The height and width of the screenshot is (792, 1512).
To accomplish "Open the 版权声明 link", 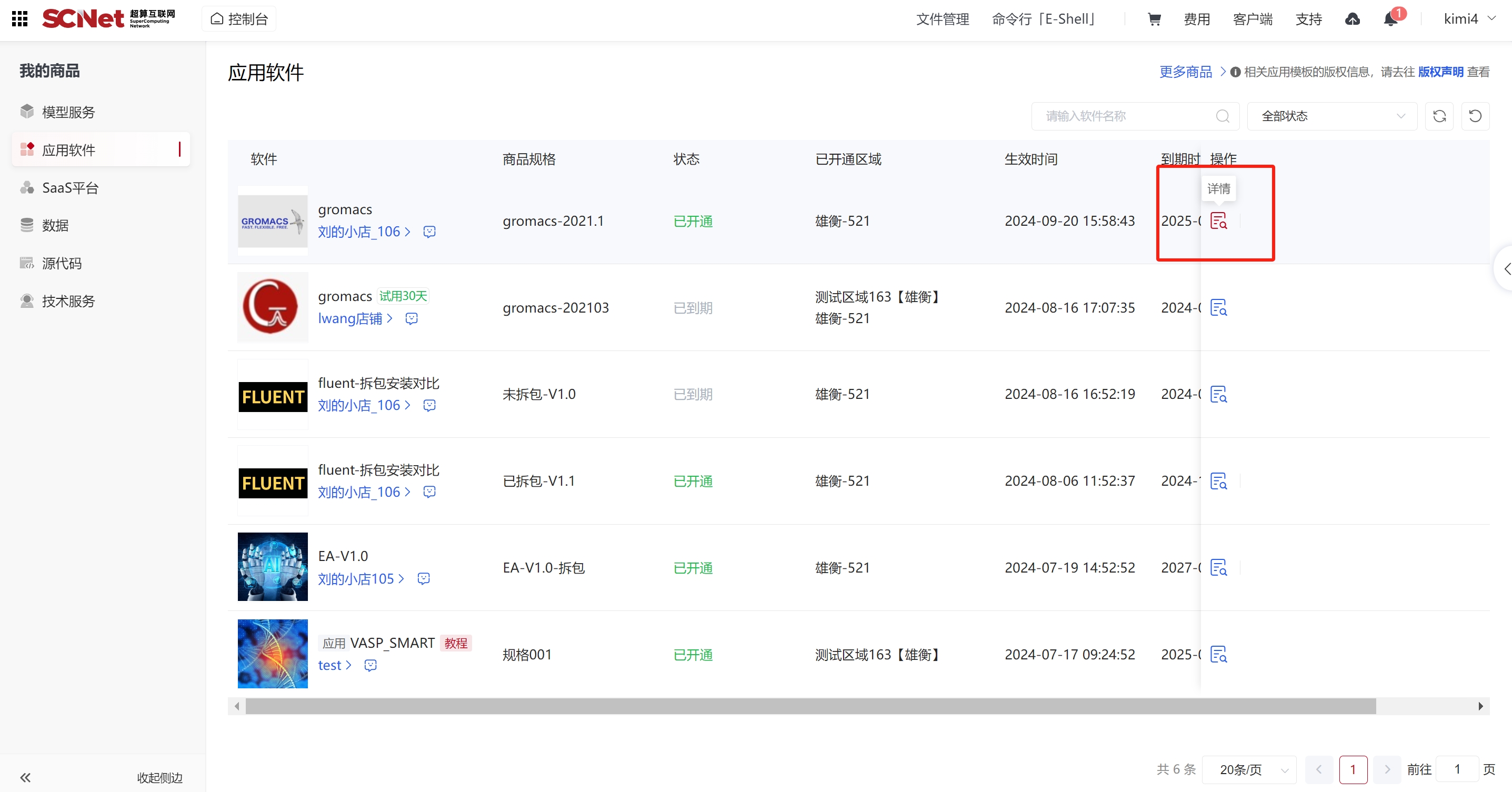I will tap(1440, 72).
